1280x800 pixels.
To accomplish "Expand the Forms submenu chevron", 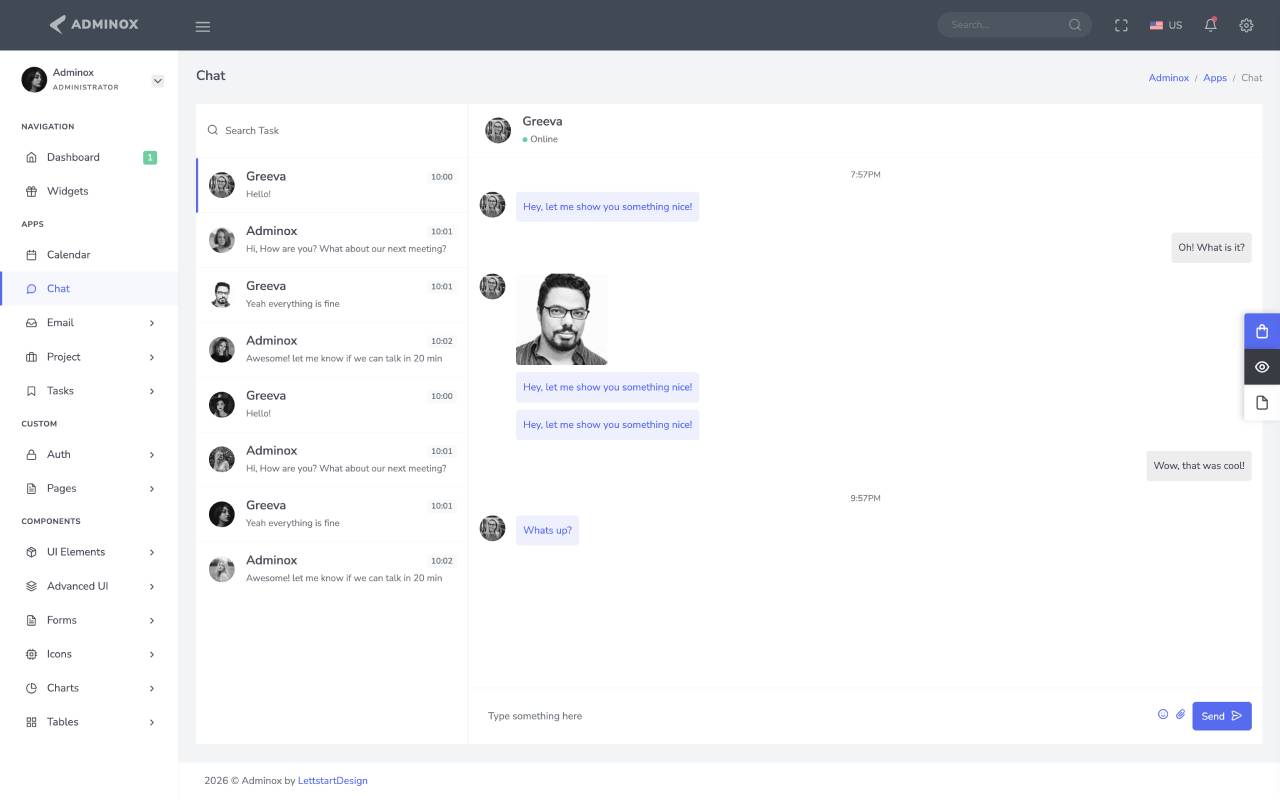I will 152,620.
